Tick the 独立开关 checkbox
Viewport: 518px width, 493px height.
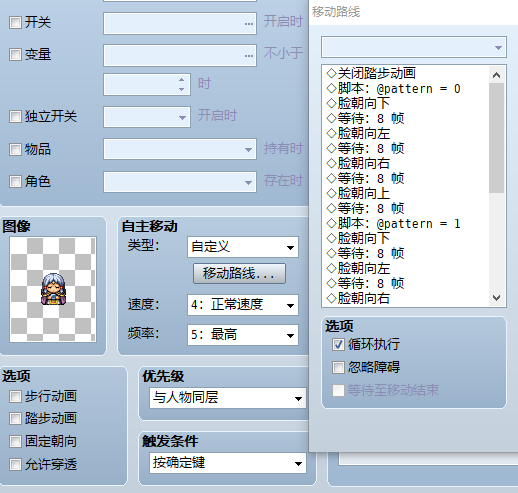[x=15, y=117]
